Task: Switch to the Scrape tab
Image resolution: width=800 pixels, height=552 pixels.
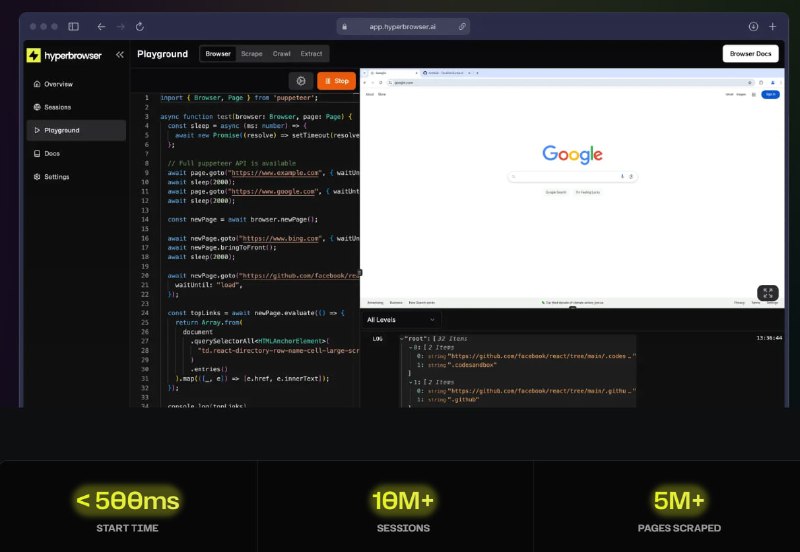Action: click(251, 54)
